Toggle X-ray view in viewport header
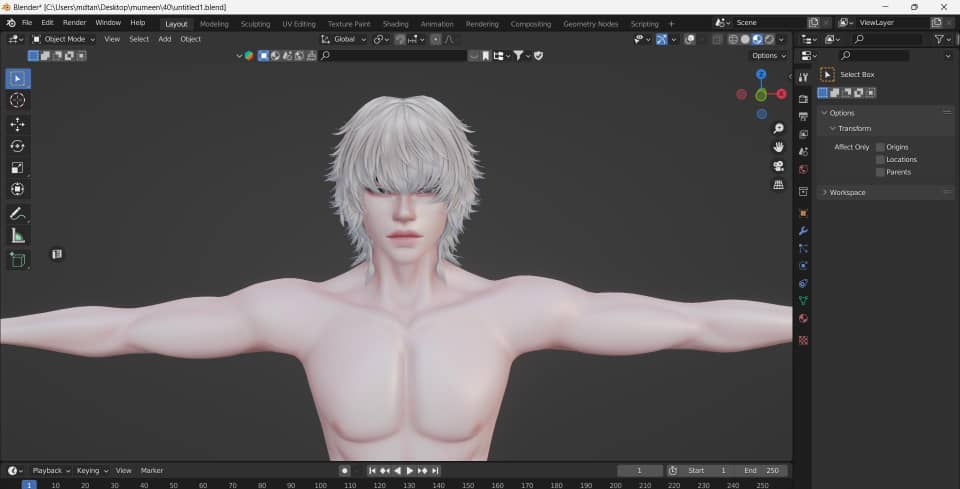 click(717, 39)
